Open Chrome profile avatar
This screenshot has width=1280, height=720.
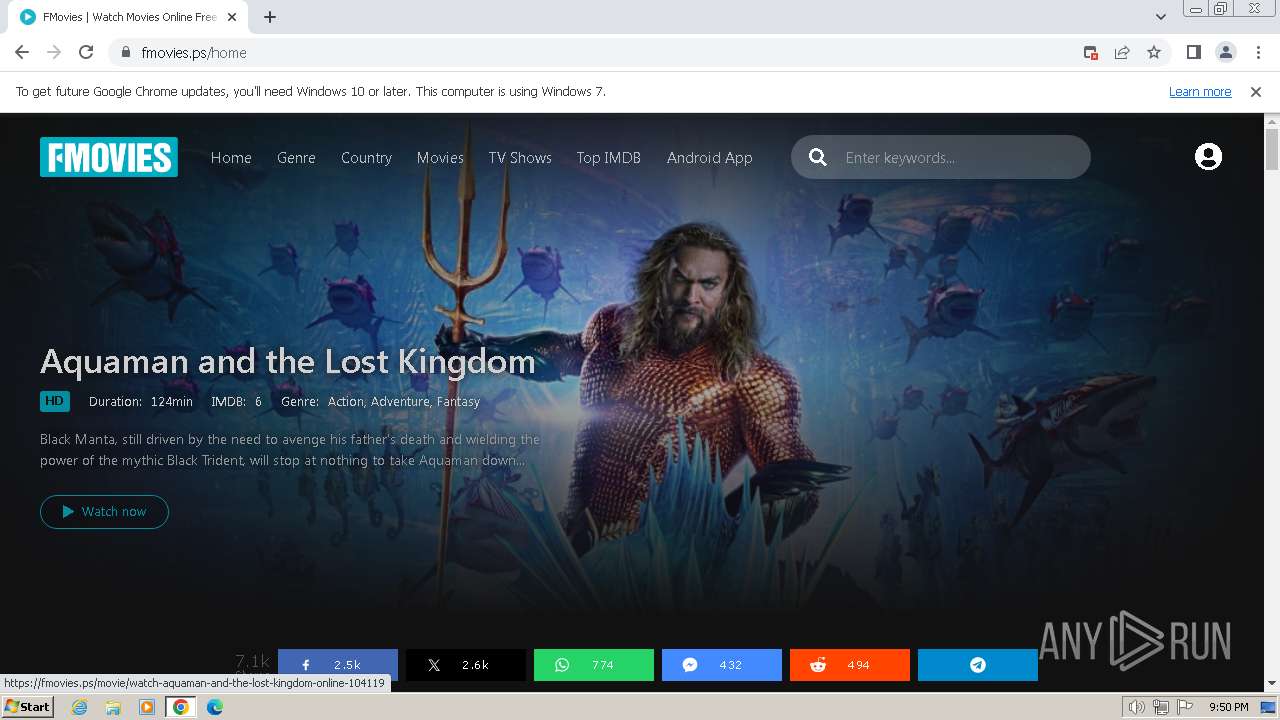point(1225,53)
